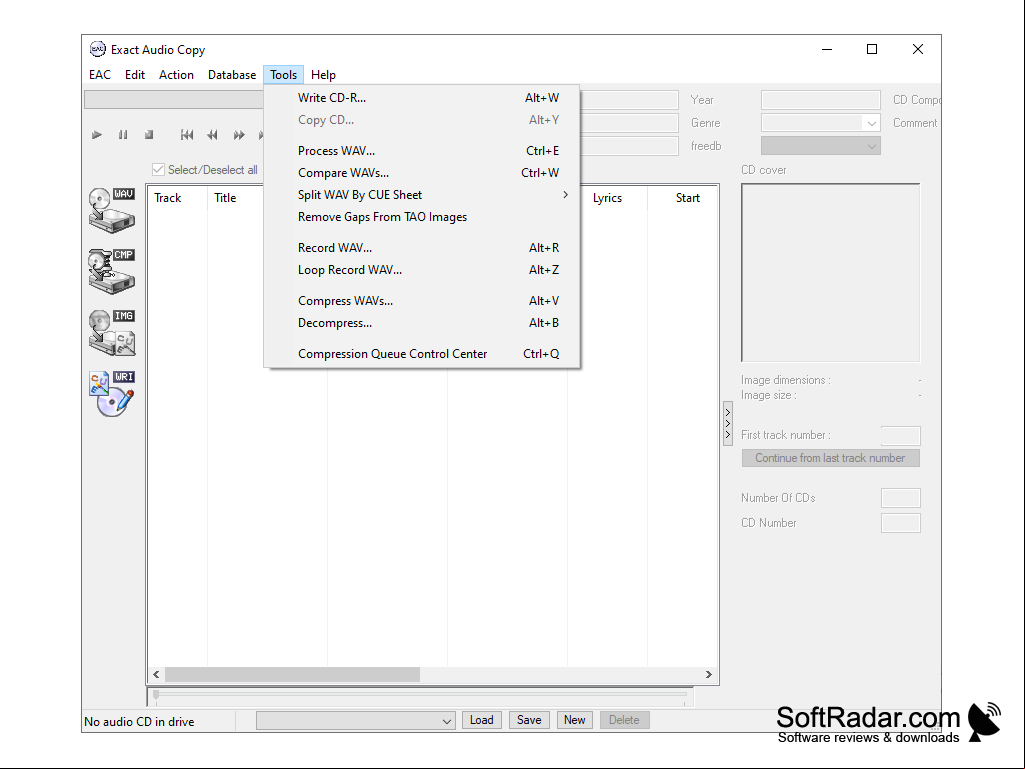Click the side panel collapse arrows
Viewport: 1025px width, 769px height.
tap(728, 424)
